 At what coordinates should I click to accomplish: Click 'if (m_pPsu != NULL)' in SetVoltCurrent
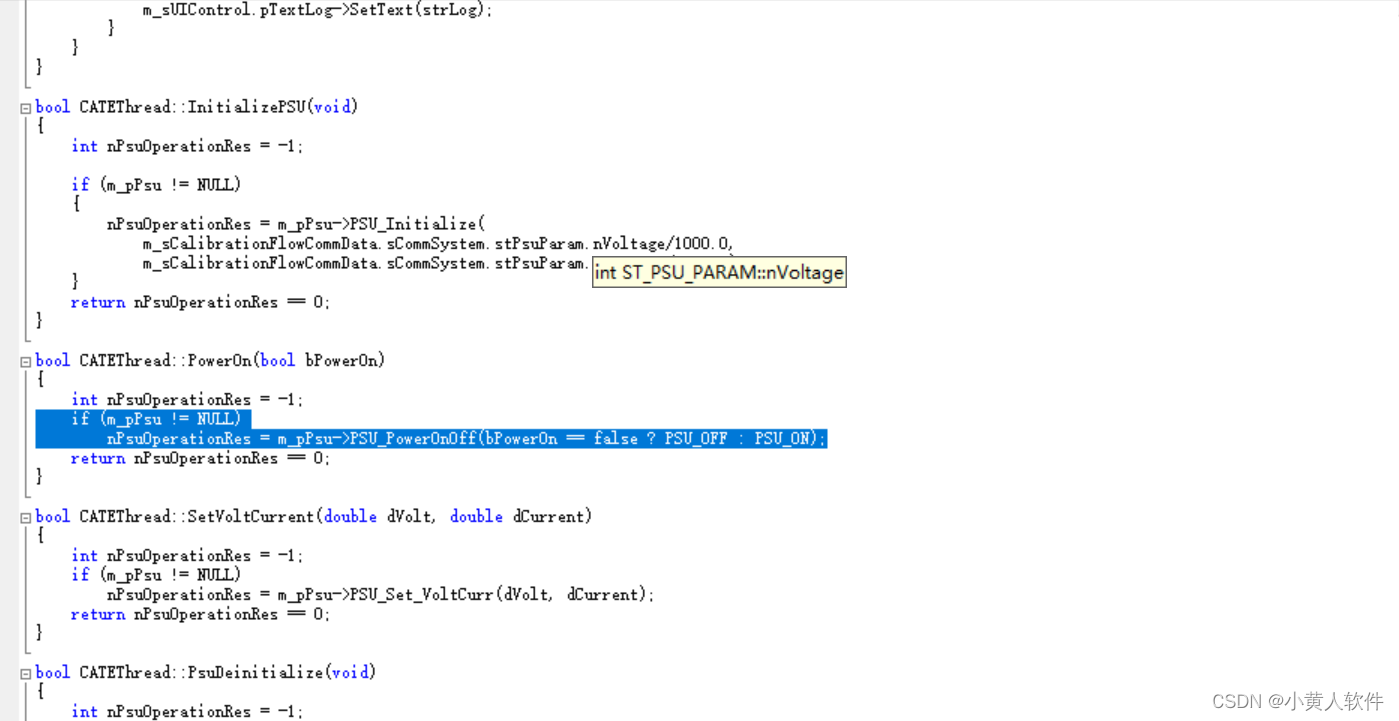point(156,575)
